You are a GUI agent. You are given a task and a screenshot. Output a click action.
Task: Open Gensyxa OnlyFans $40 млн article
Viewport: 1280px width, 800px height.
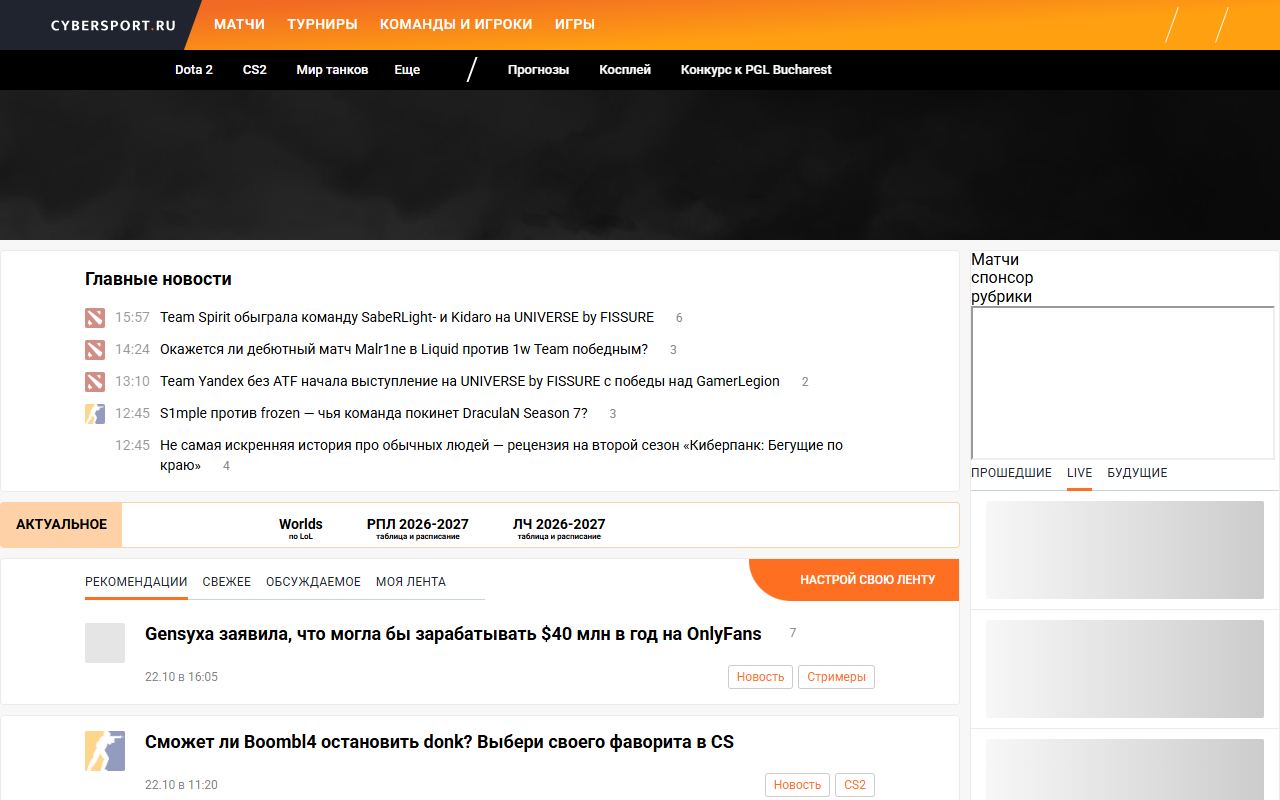click(x=453, y=634)
